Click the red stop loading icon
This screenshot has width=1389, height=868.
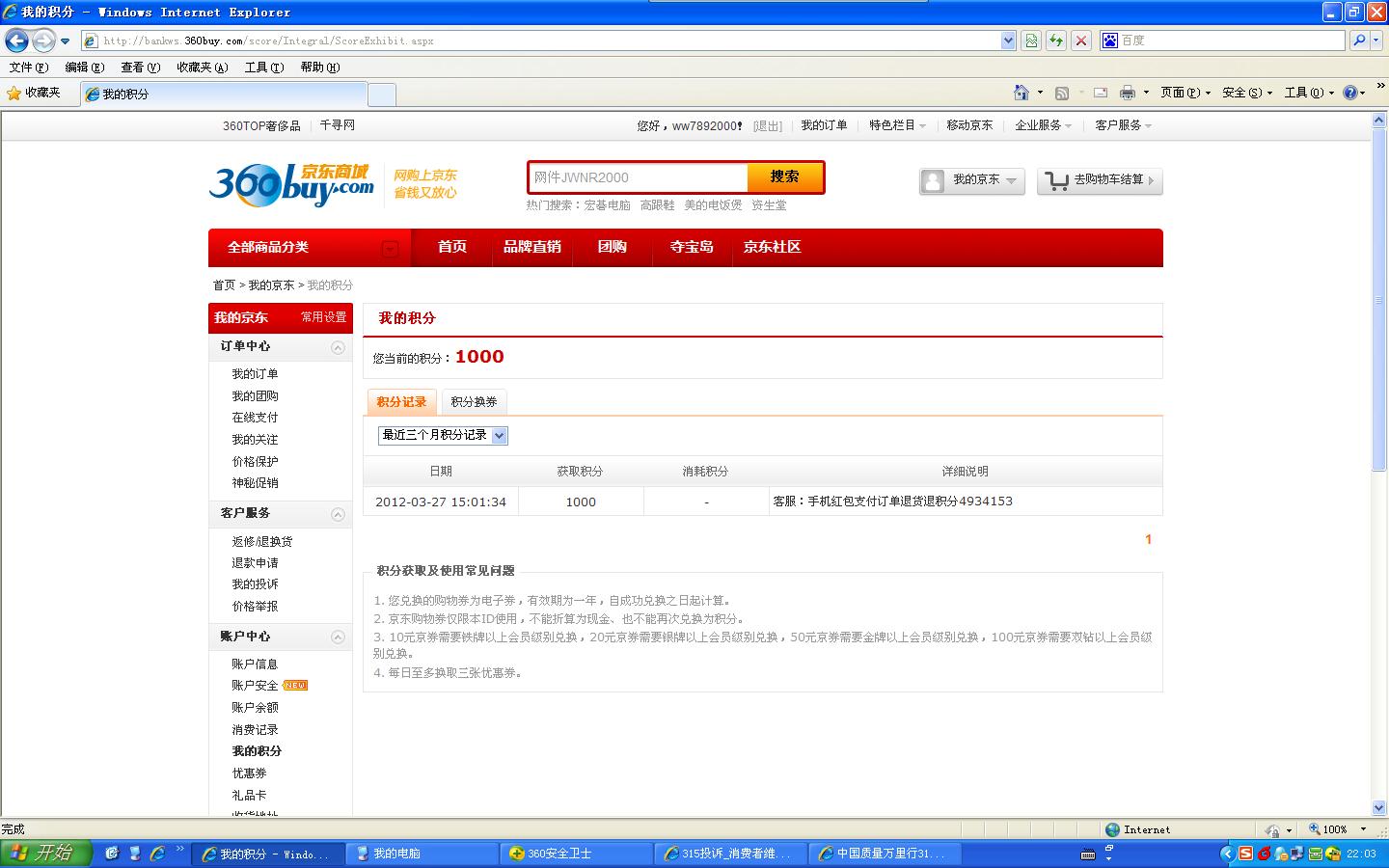point(1081,41)
